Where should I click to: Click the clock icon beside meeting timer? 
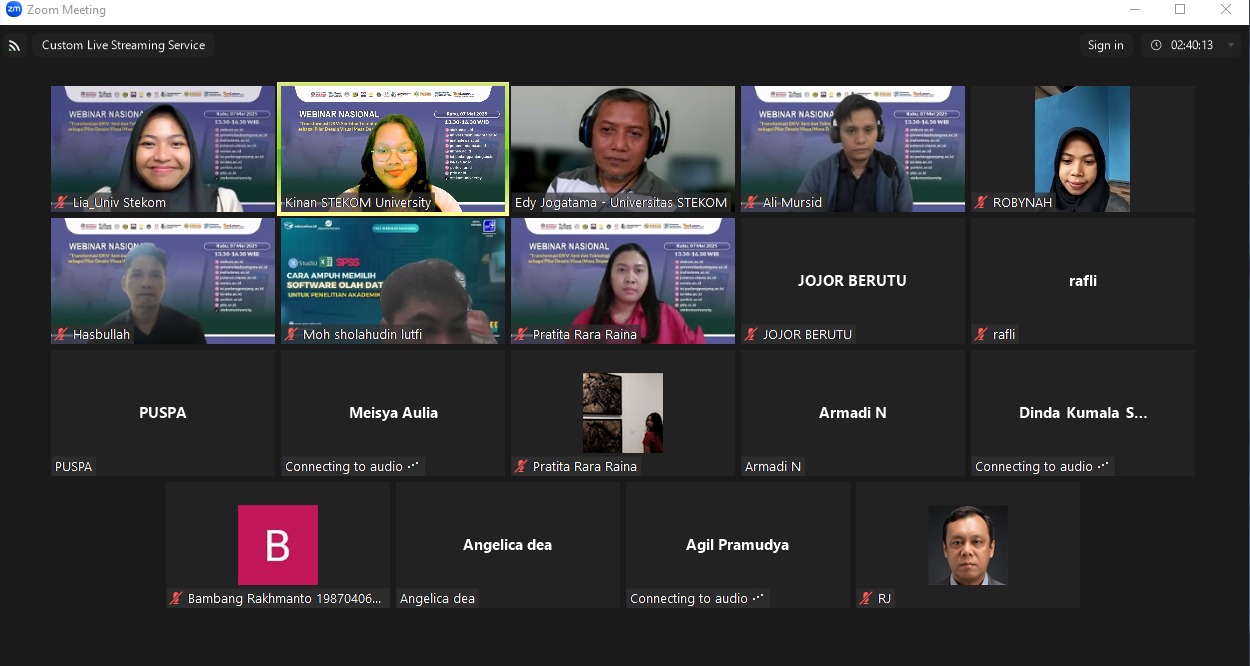click(1157, 45)
